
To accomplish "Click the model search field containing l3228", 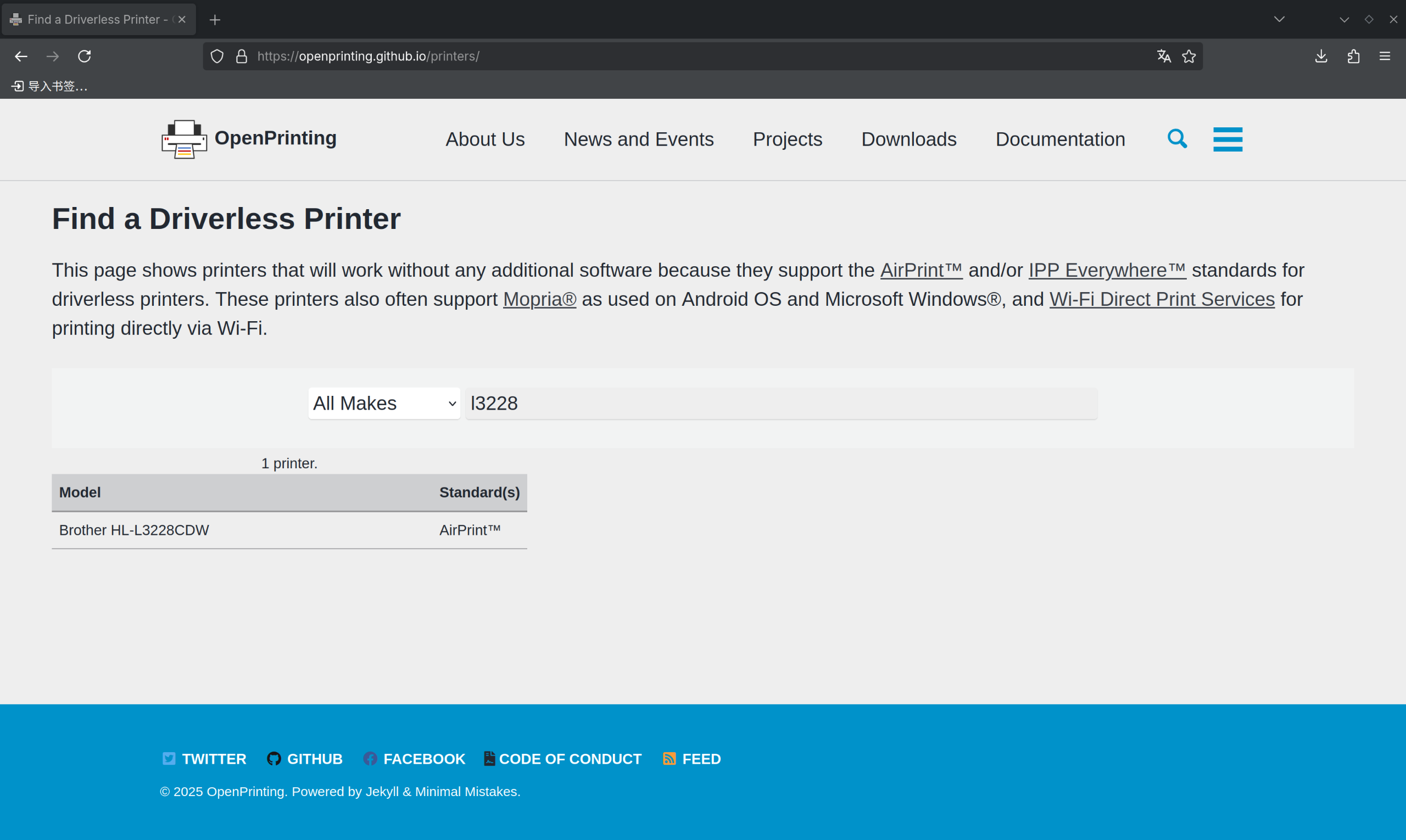I will [782, 404].
